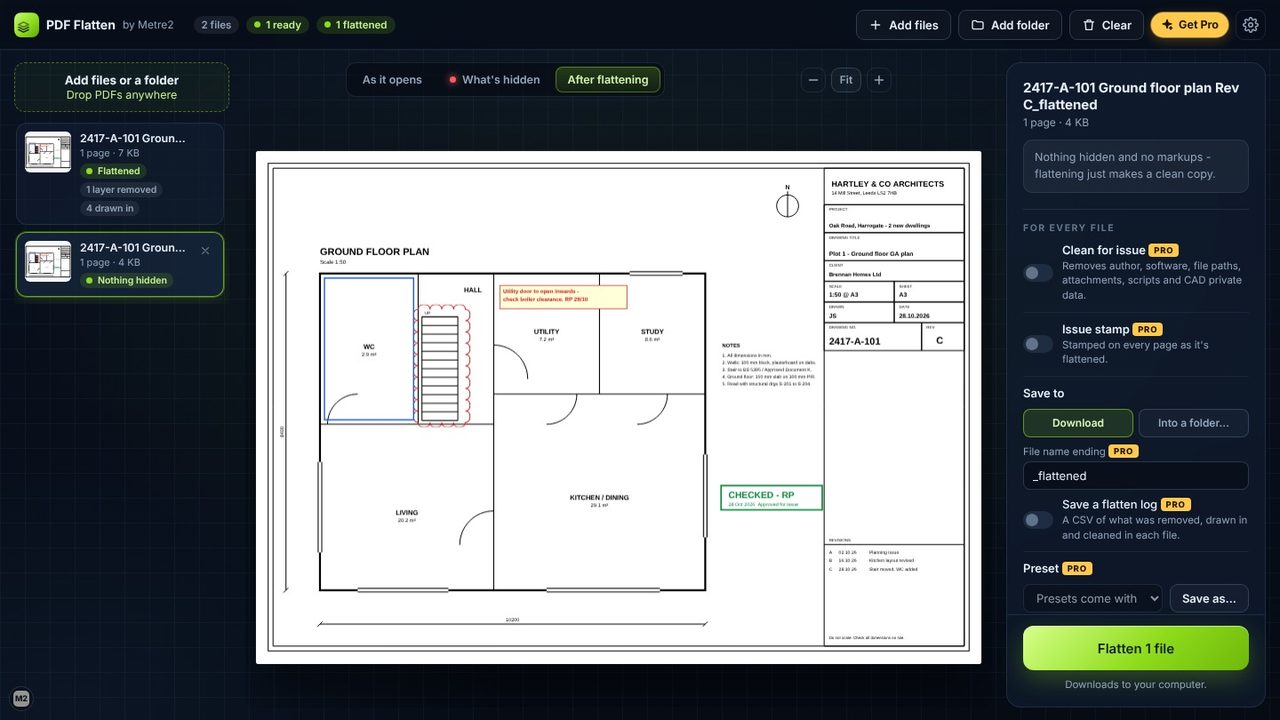Click the PRO badge beside File name ending
Screen dimensions: 1280x720
[1124, 451]
